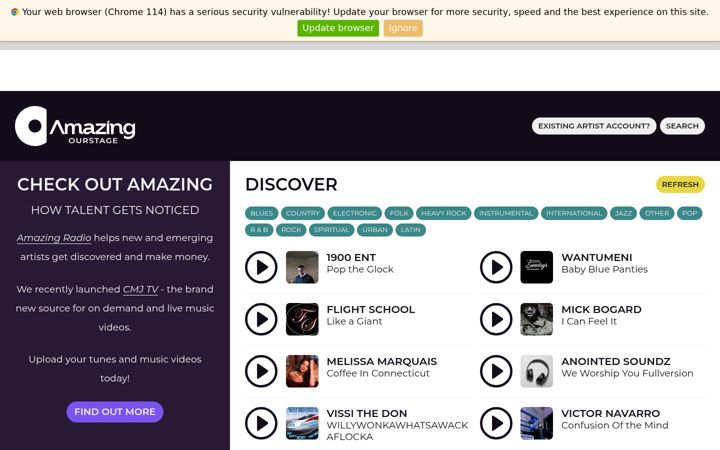Filter by Urban genre
The width and height of the screenshot is (720, 450).
[375, 230]
